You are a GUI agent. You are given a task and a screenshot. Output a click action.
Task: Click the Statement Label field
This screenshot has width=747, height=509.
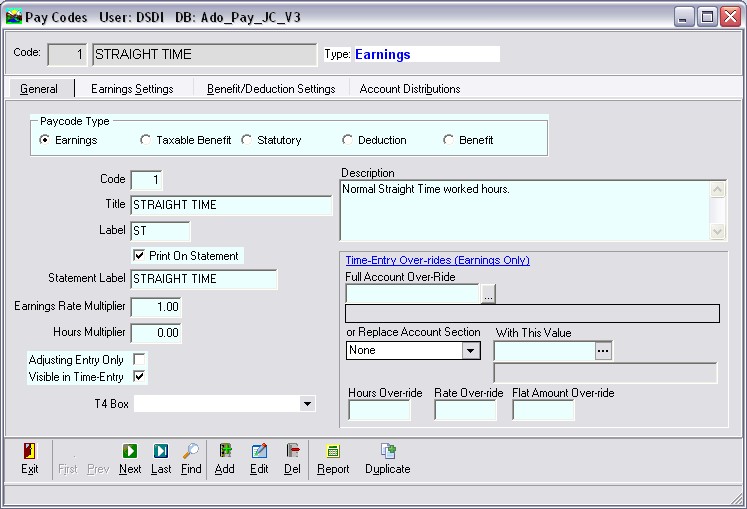click(204, 279)
